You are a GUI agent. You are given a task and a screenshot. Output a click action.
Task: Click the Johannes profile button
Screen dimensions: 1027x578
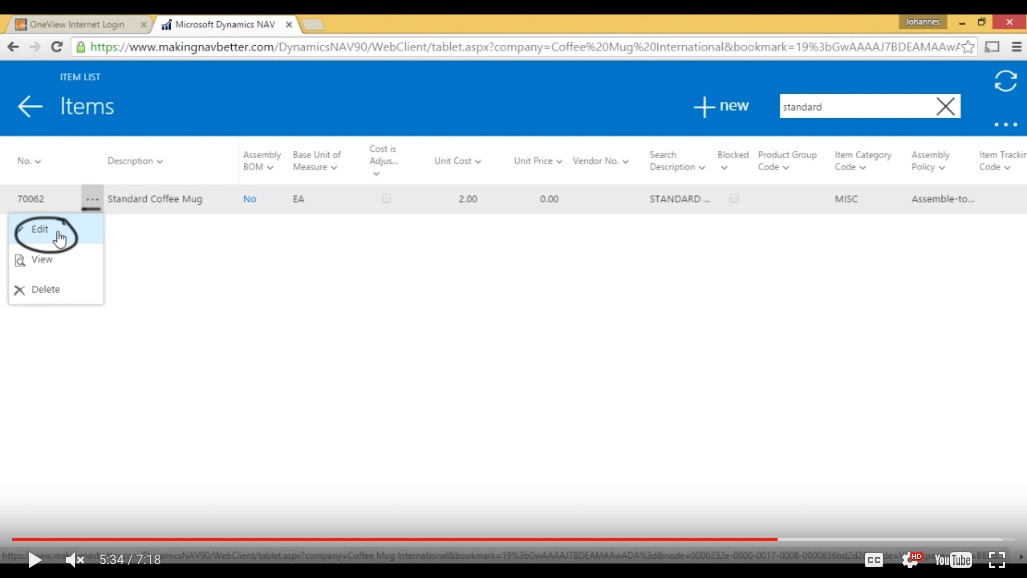click(922, 22)
